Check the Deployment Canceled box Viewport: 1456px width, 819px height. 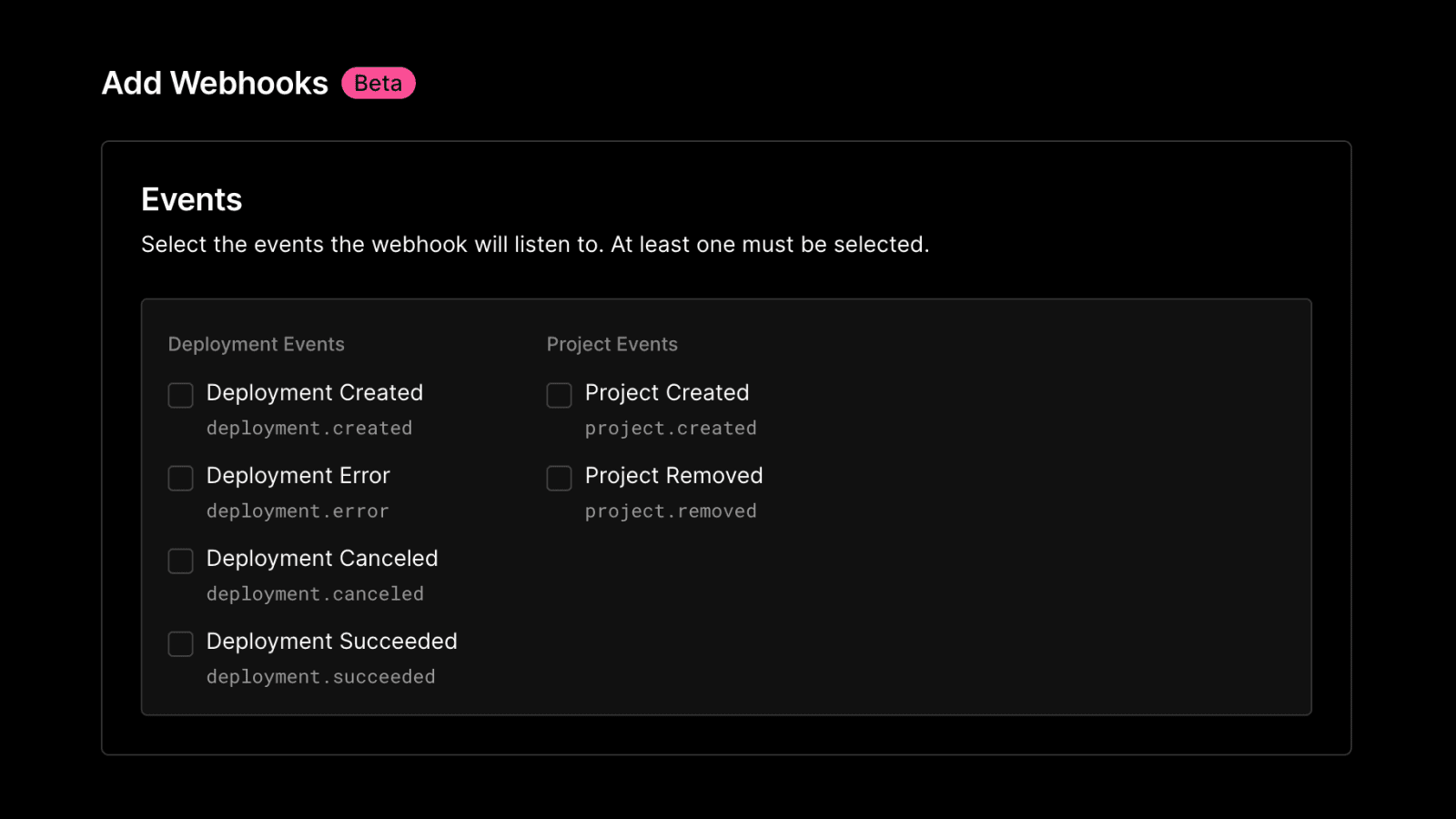181,561
